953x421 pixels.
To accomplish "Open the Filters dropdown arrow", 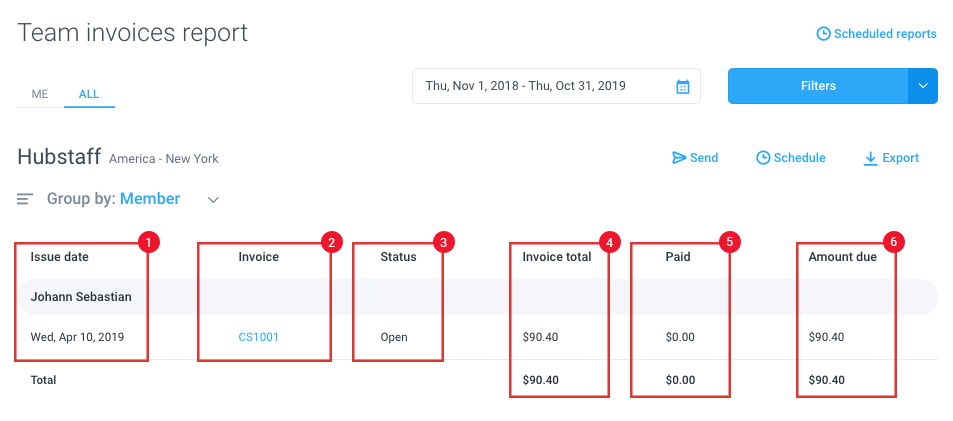I will [x=923, y=86].
